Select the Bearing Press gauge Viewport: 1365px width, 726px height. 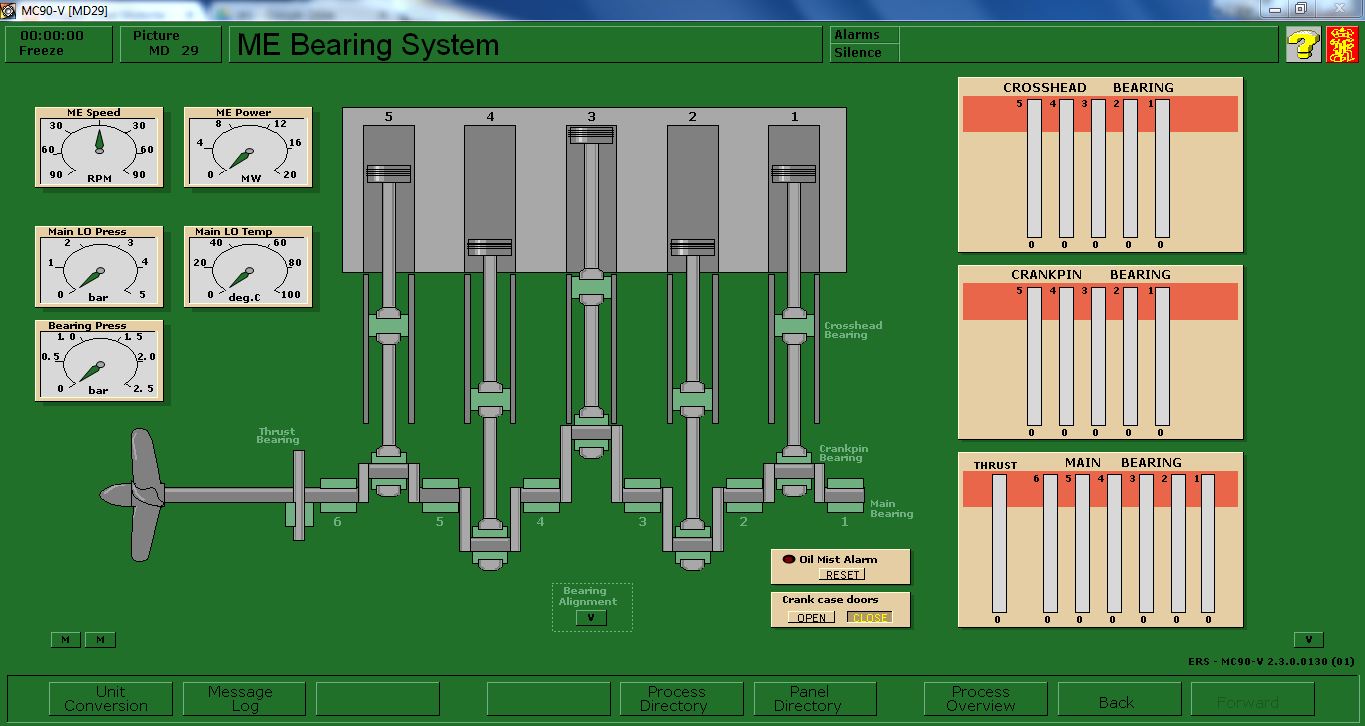tap(98, 360)
